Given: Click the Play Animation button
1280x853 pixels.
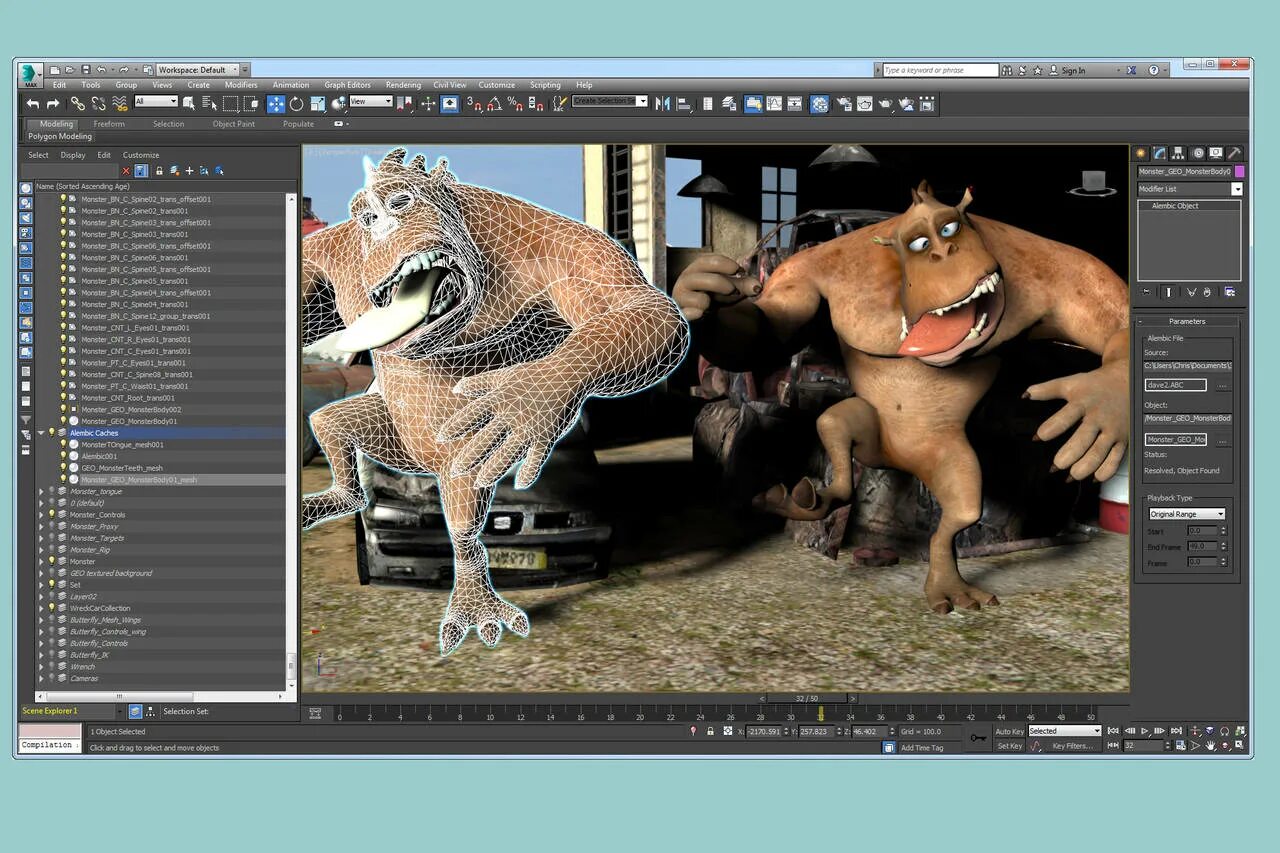Looking at the screenshot, I should (1145, 731).
